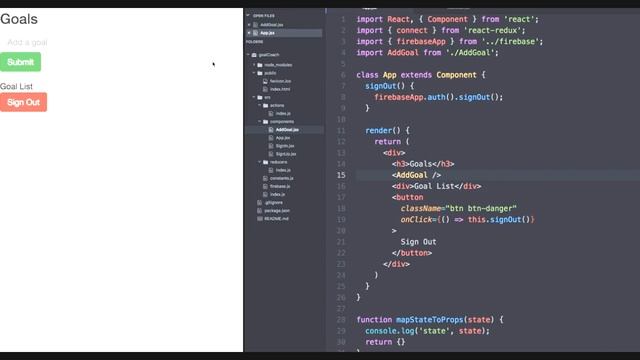Click "import AddGoal from './AddGoal';" line
Viewport: 640px width, 360px height.
[427, 53]
